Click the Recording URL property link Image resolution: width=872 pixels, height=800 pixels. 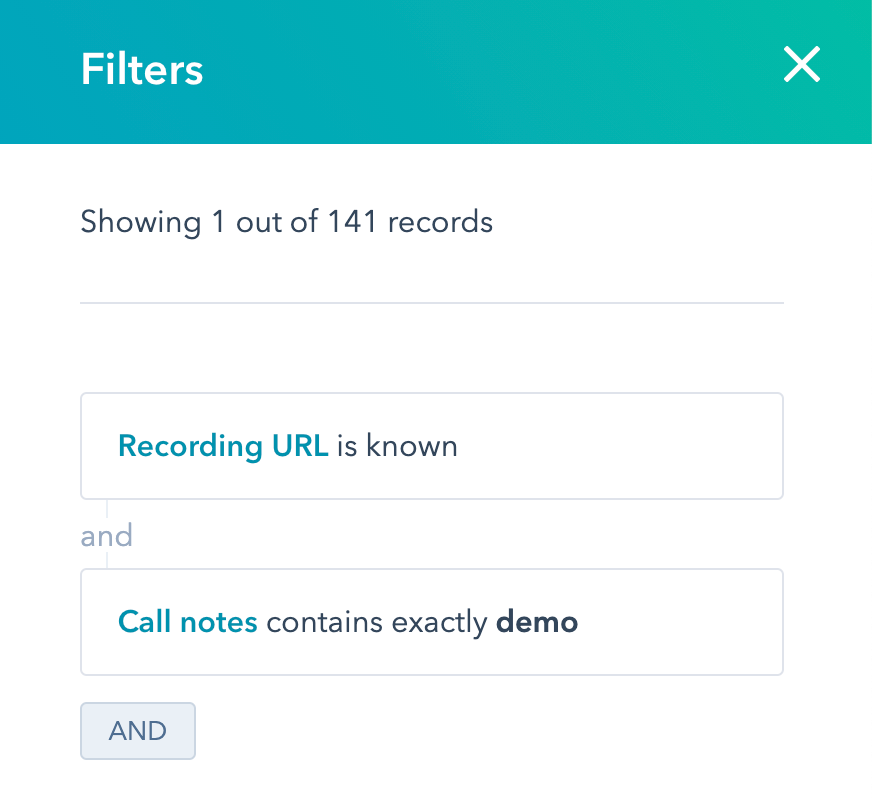223,446
